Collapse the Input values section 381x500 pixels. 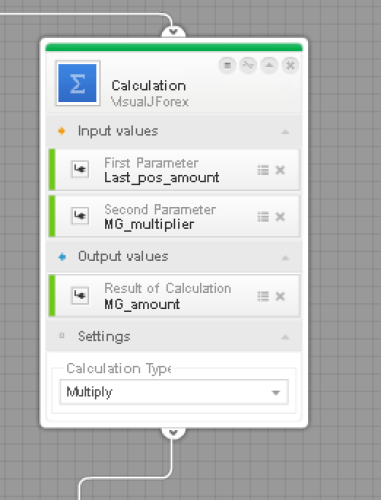285,132
